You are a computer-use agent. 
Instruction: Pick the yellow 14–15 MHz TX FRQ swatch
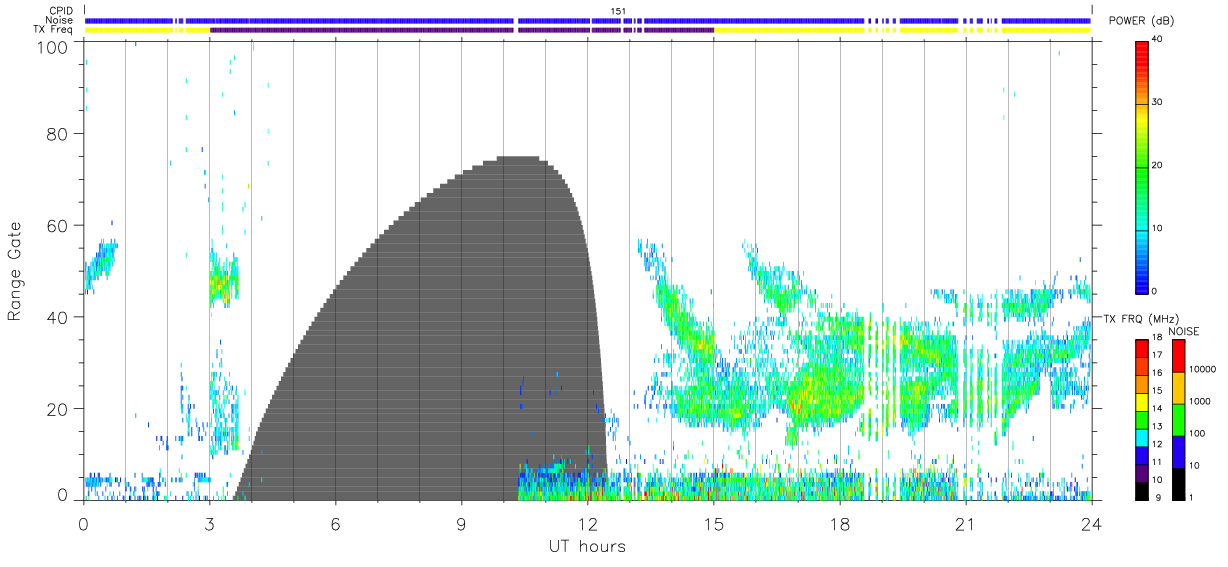point(1141,400)
